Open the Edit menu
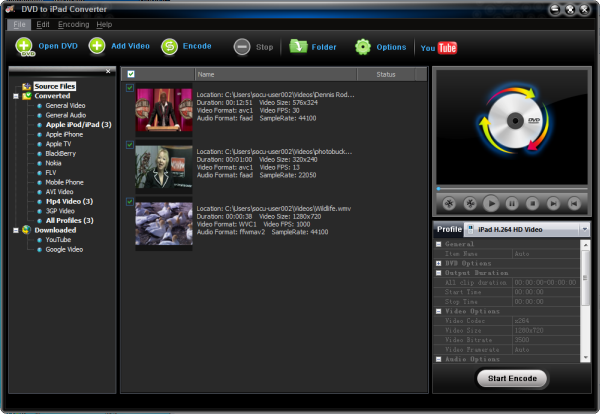 pyautogui.click(x=43, y=24)
